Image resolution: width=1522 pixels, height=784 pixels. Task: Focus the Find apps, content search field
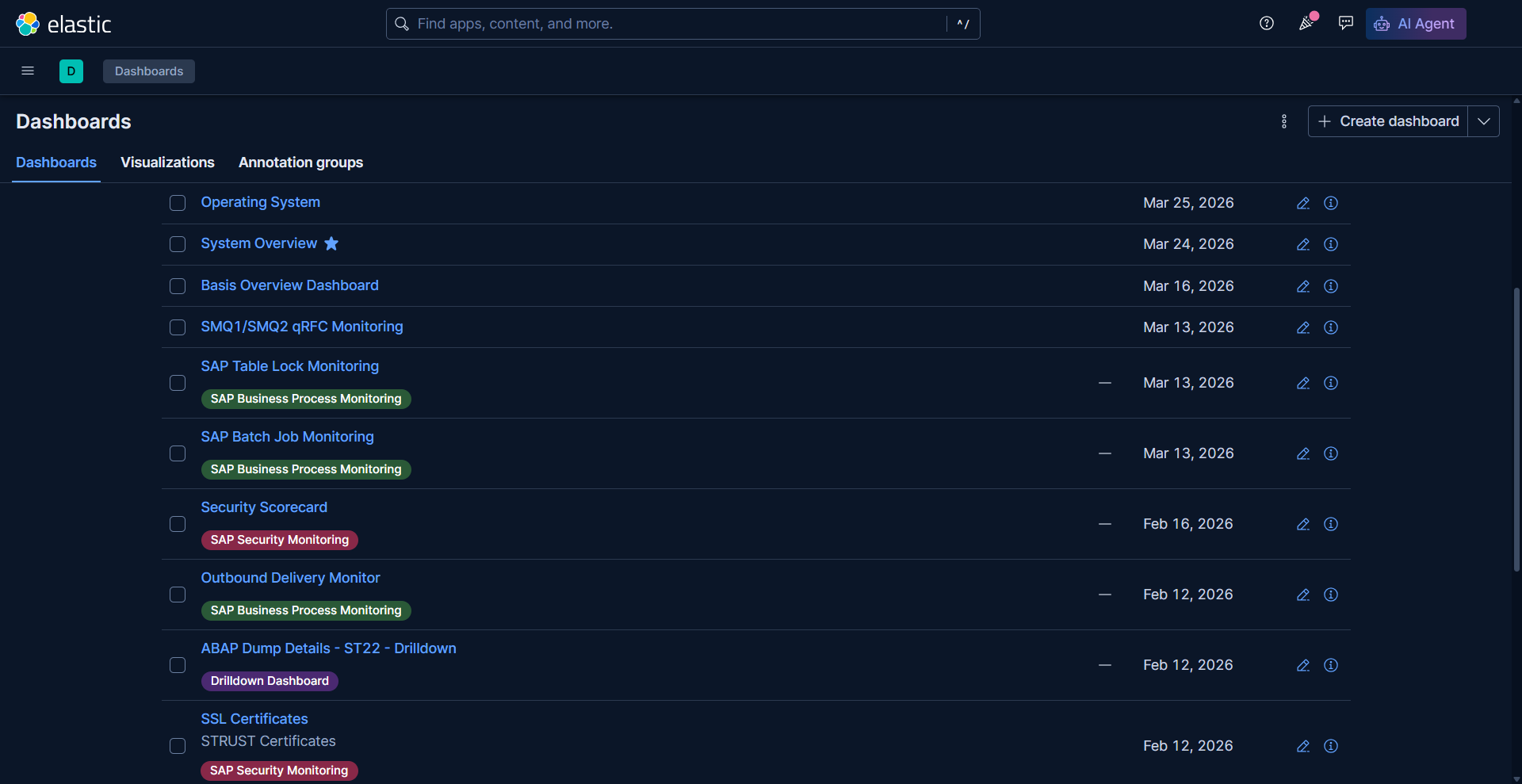point(683,24)
